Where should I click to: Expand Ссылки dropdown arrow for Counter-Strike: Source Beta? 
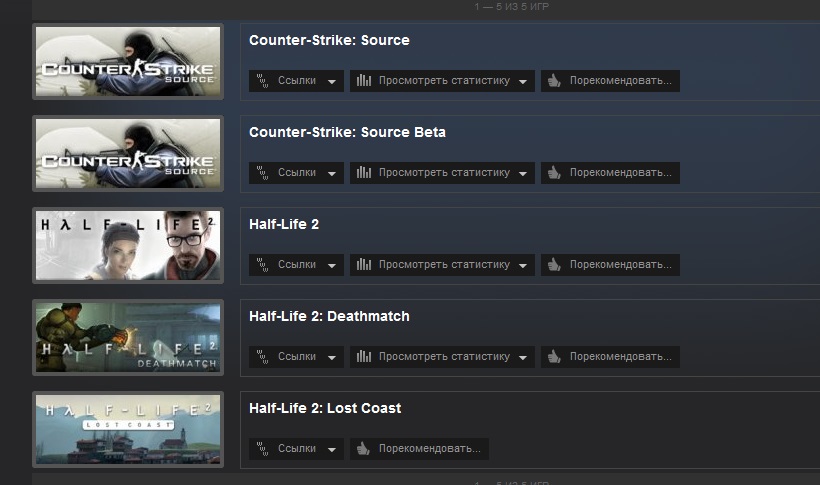(x=332, y=174)
